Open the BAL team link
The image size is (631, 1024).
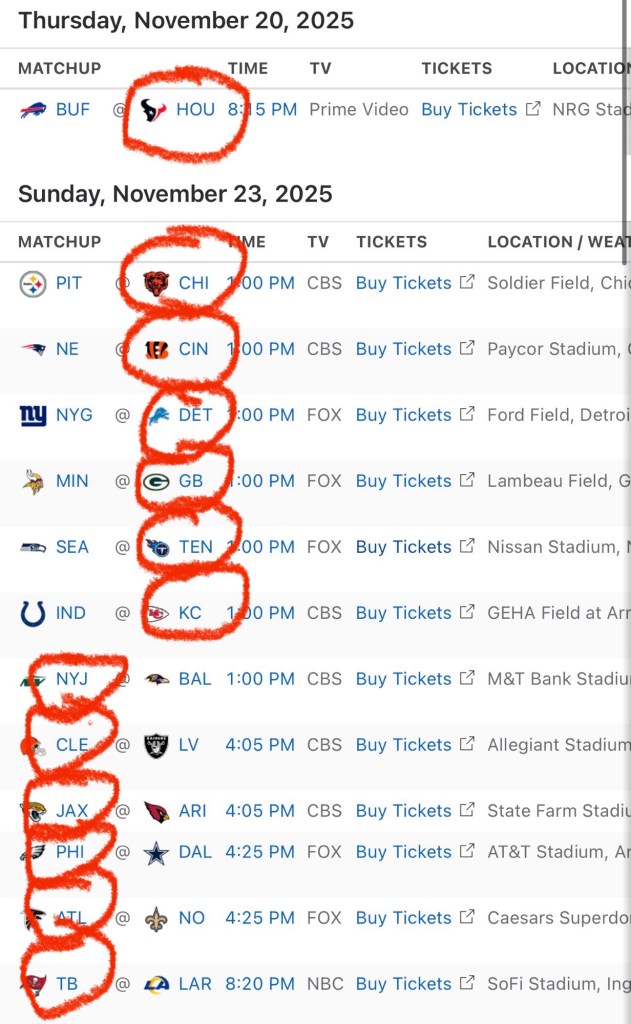pos(195,680)
